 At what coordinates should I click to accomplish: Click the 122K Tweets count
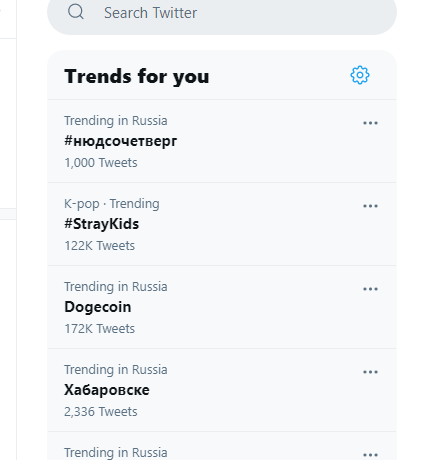pyautogui.click(x=99, y=246)
